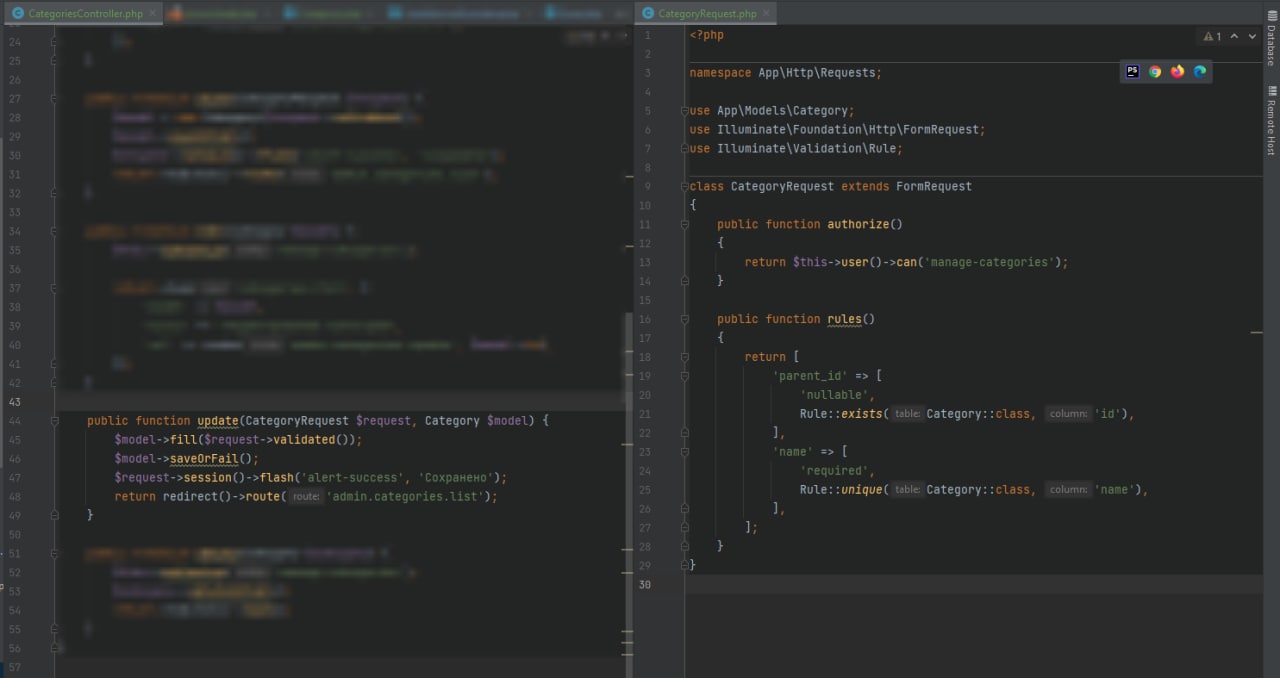Fold the authorize() function block
1280x678 pixels.
(686, 224)
